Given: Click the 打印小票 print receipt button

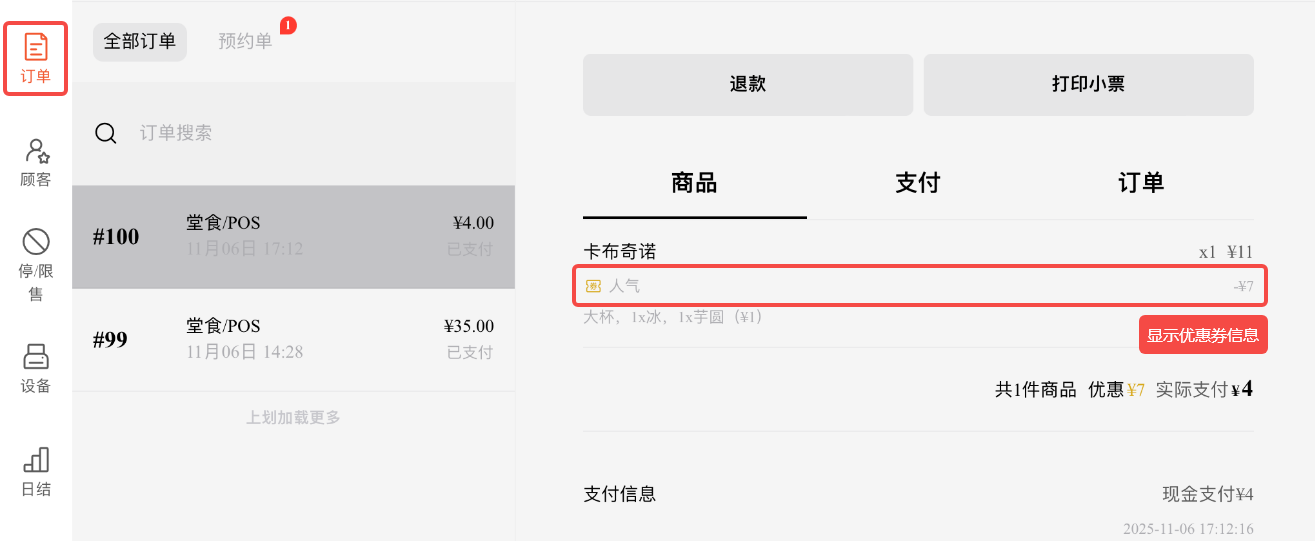Looking at the screenshot, I should [1088, 84].
